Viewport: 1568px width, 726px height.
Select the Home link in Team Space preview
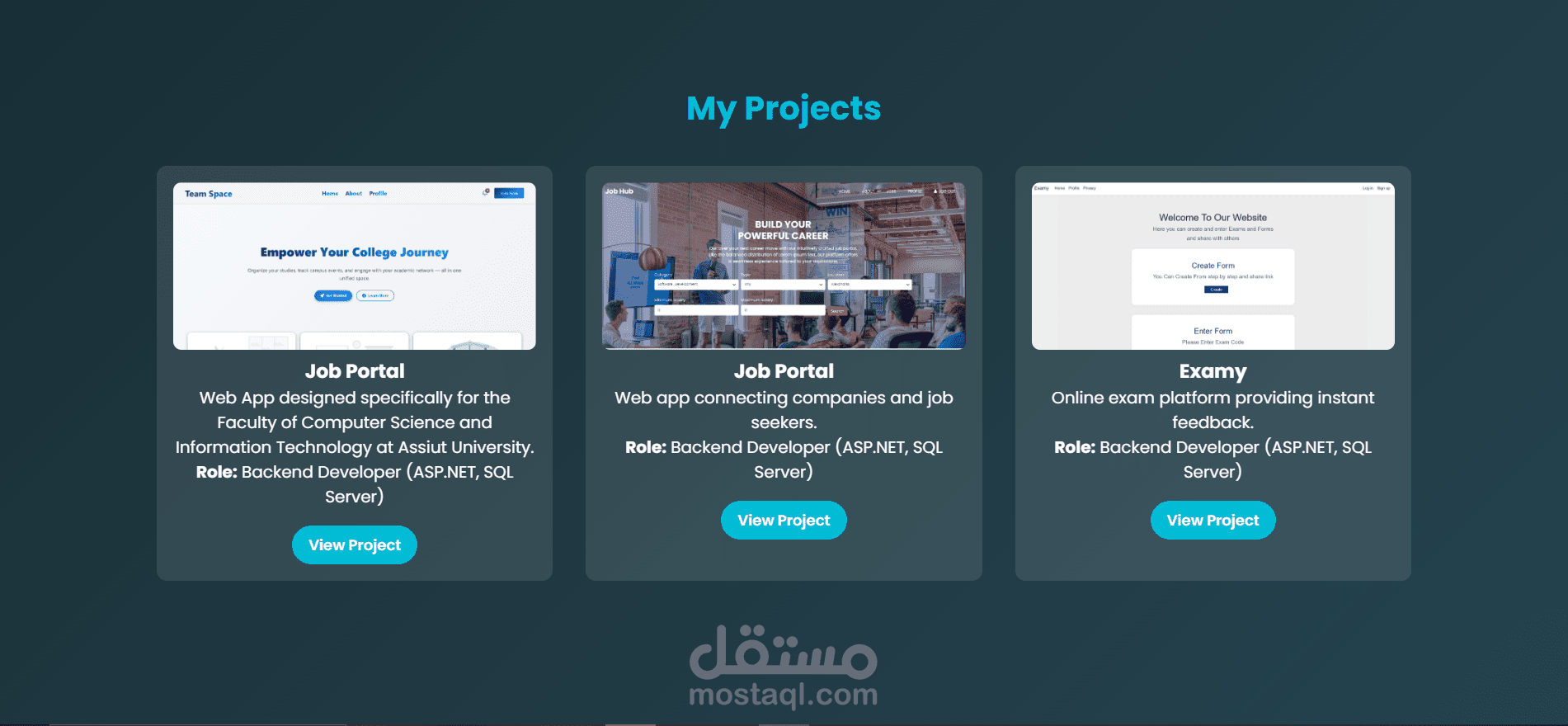330,193
